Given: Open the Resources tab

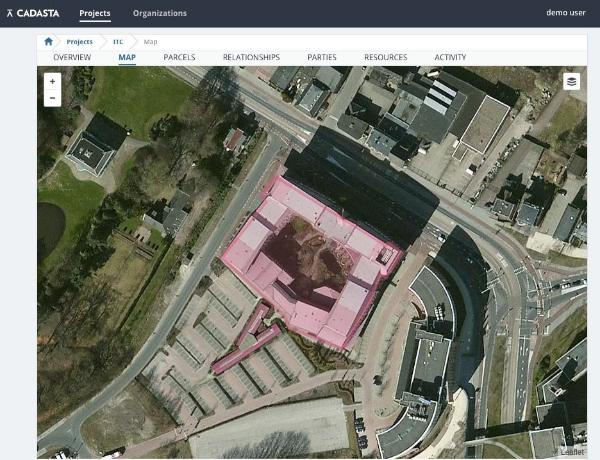Looking at the screenshot, I should click(385, 58).
